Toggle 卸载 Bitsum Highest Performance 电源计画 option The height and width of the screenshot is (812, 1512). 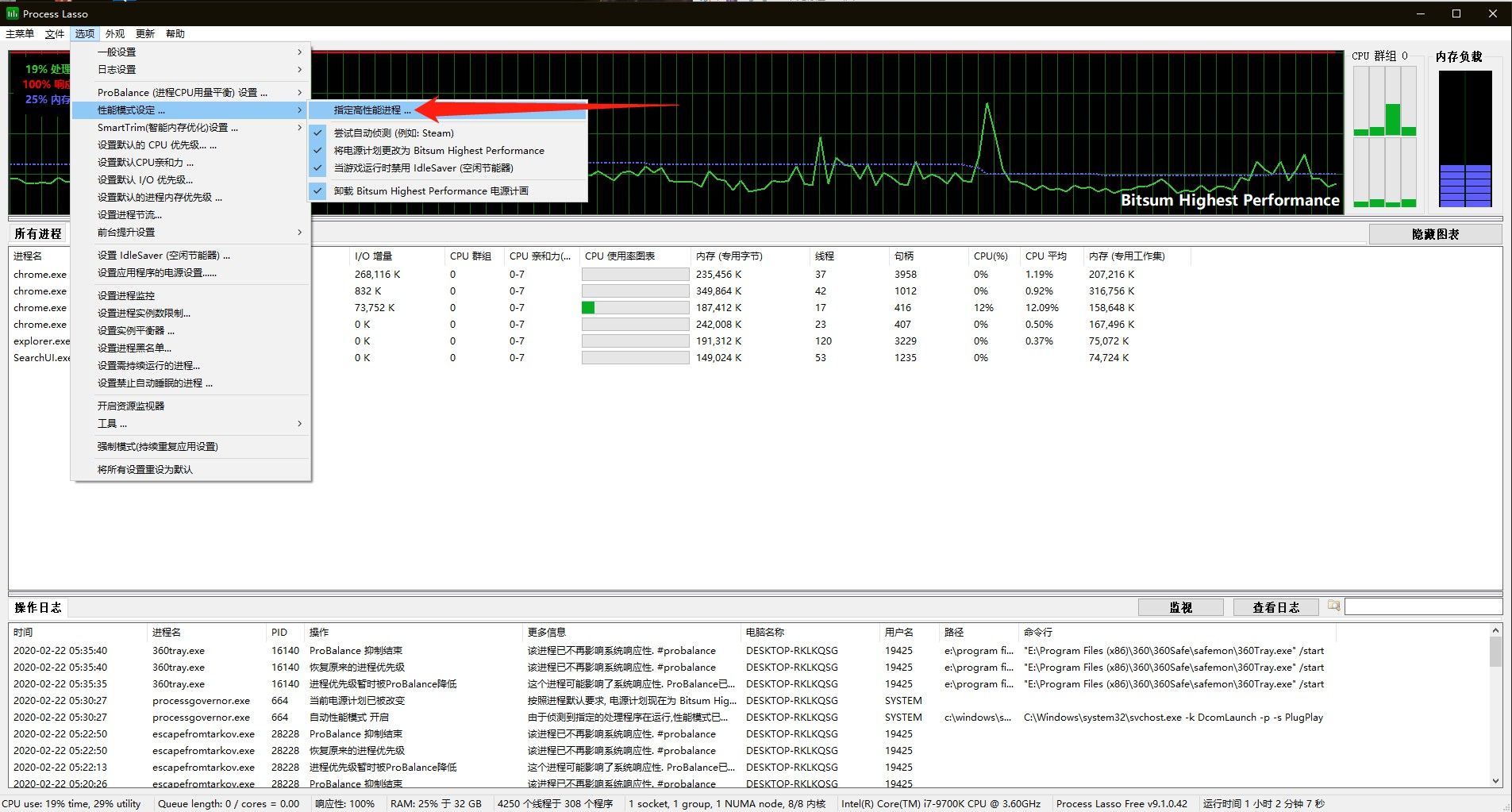click(x=448, y=191)
